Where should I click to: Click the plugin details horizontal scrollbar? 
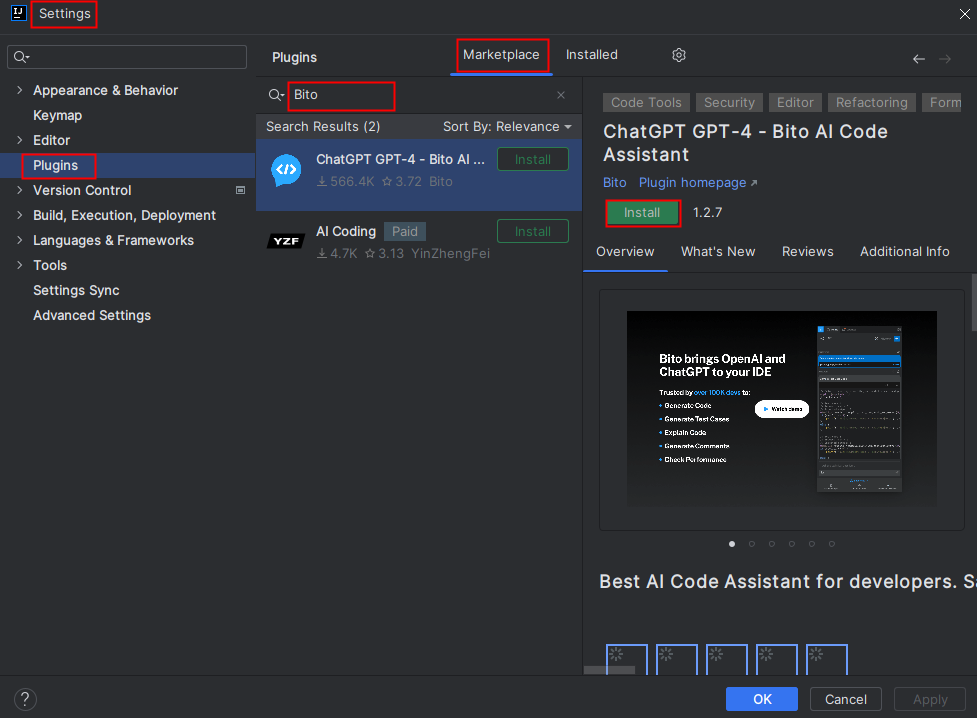[609, 670]
